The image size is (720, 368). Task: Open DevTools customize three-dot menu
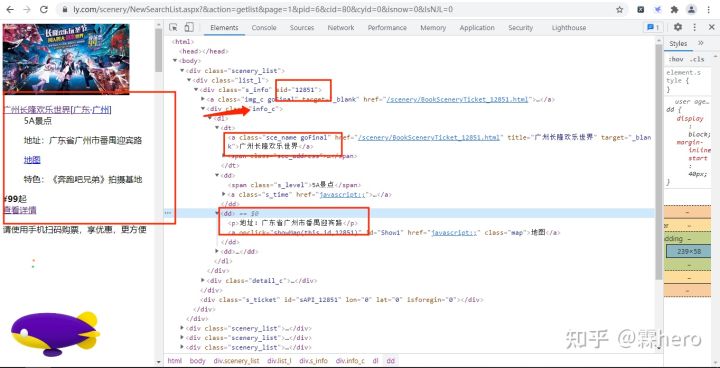pos(694,28)
